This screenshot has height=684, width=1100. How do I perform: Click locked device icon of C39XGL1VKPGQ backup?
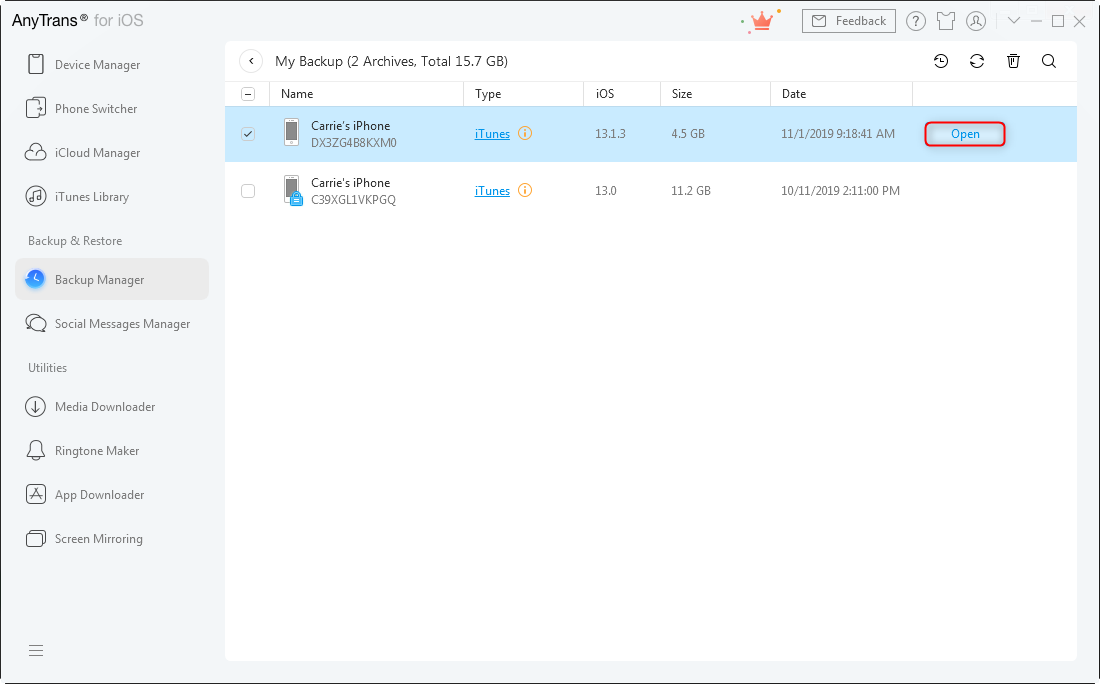click(293, 190)
